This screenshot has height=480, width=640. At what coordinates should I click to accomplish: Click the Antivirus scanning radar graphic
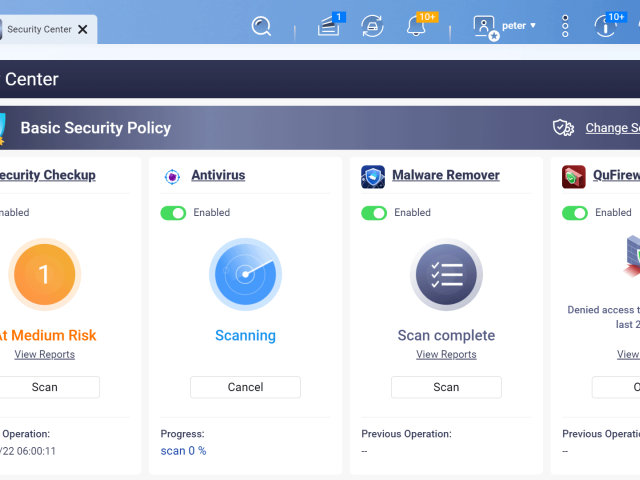[245, 274]
